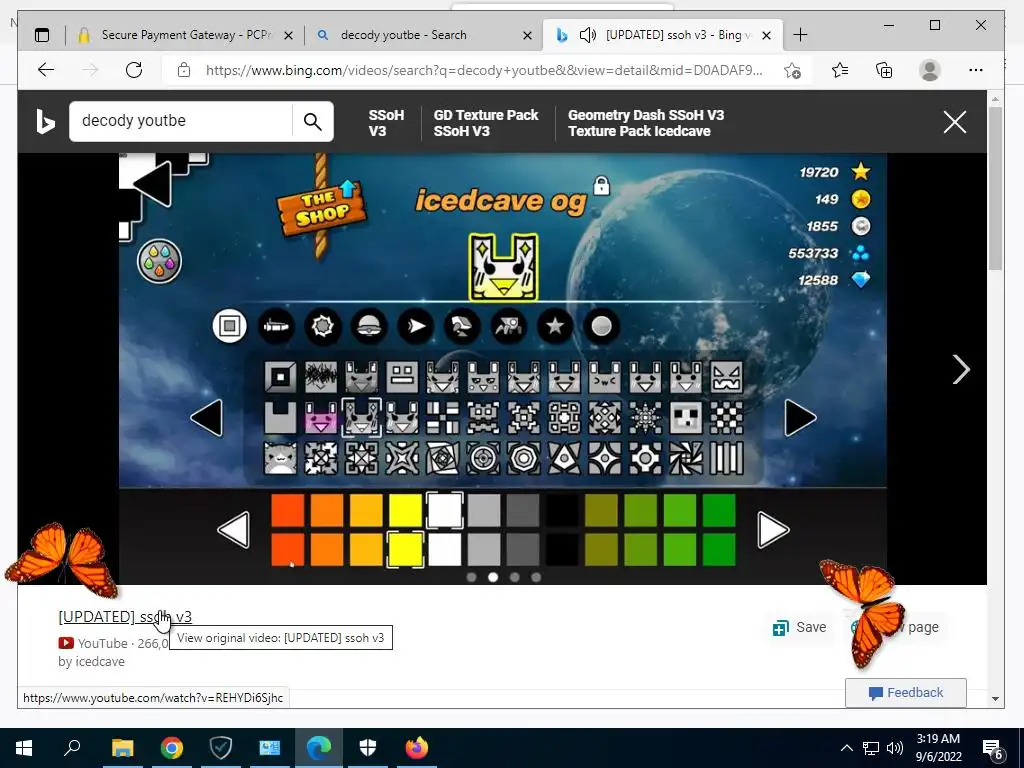Image resolution: width=1024 pixels, height=768 pixels.
Task: Launch Google Chrome from taskbar
Action: [172, 748]
